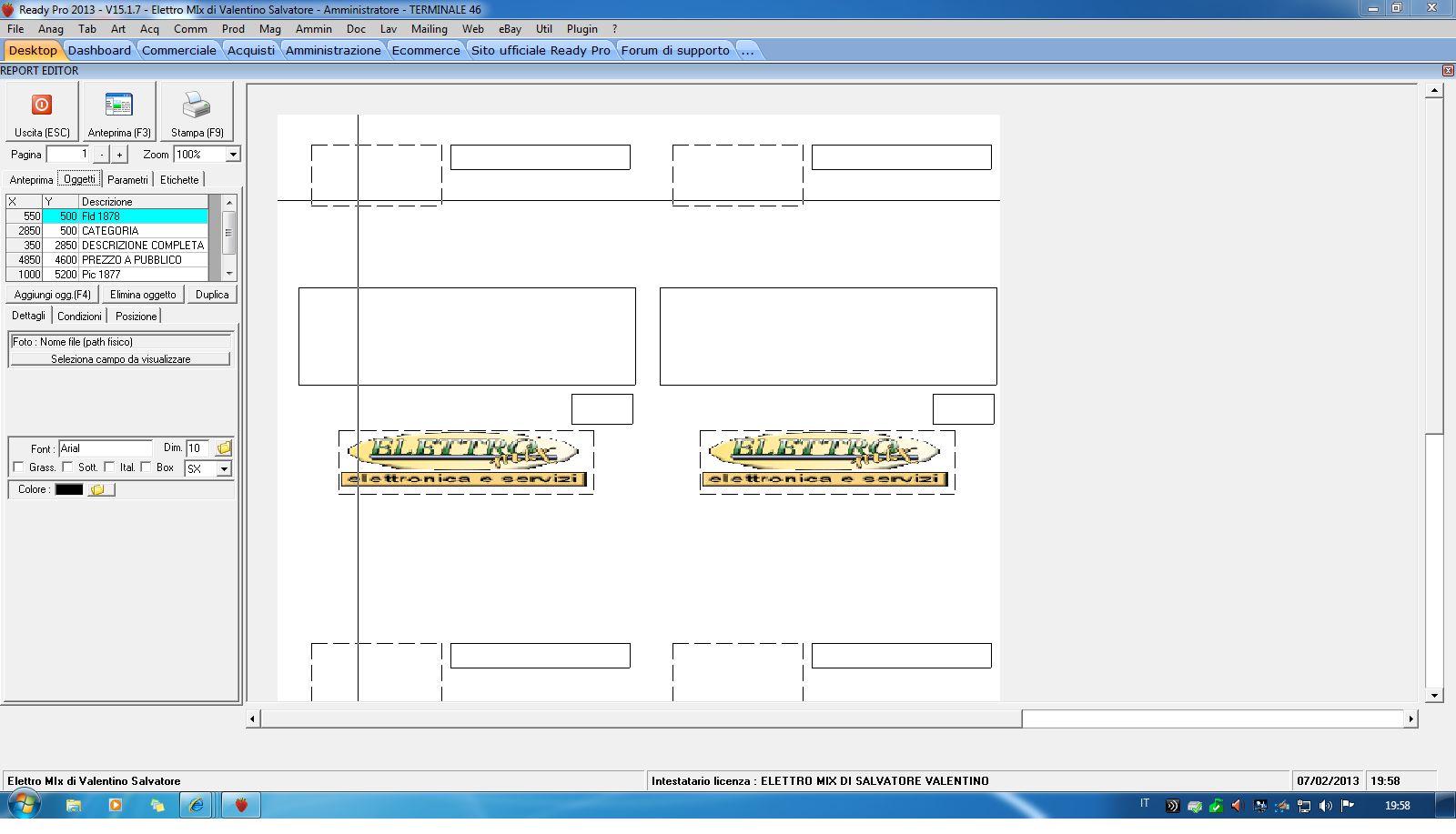Click the Font name input field

(x=106, y=448)
